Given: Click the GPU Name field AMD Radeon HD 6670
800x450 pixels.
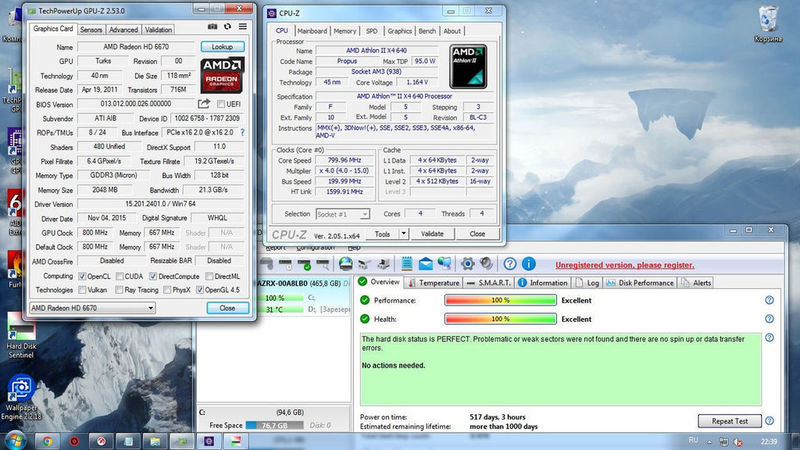Looking at the screenshot, I should pos(136,46).
